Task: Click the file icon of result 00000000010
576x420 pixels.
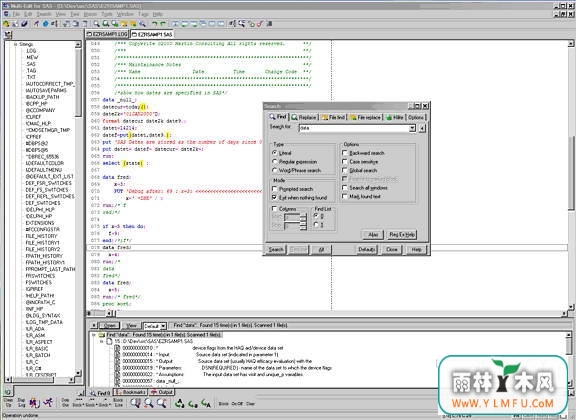Action: click(117, 348)
